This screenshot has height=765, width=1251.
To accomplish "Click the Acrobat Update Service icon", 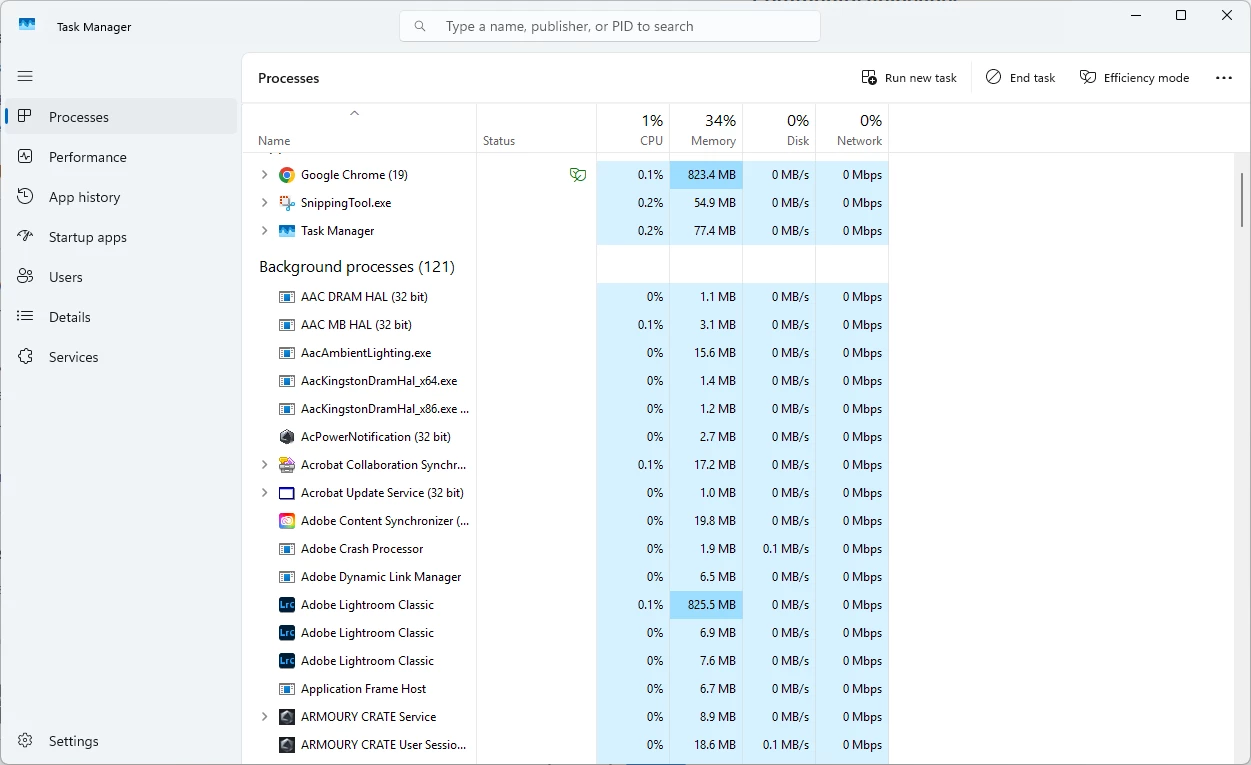I will tap(287, 493).
